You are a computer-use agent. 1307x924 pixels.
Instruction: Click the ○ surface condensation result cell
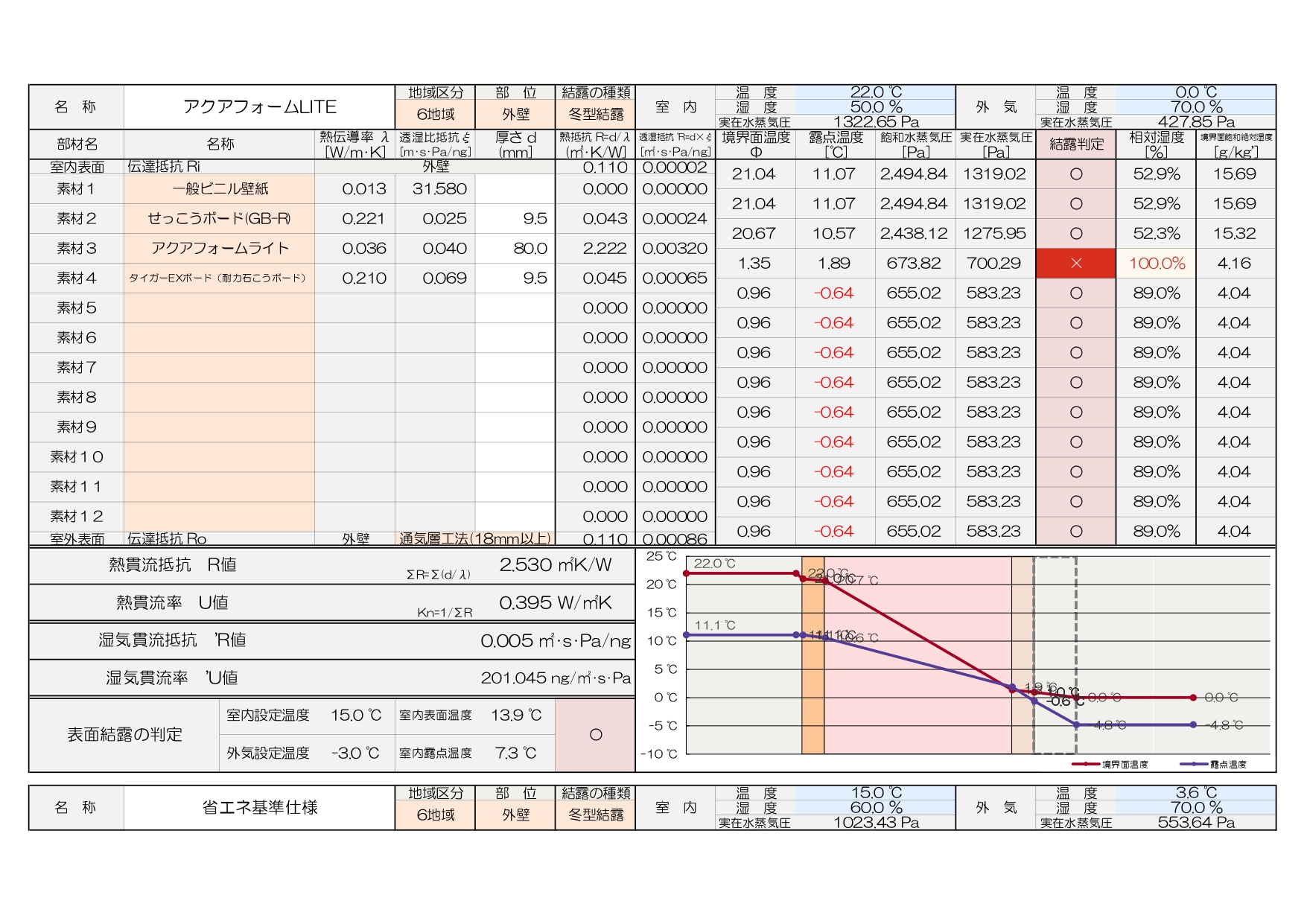pos(595,735)
